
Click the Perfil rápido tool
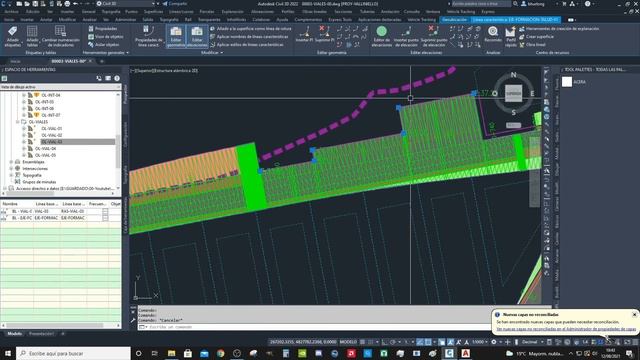pos(511,36)
